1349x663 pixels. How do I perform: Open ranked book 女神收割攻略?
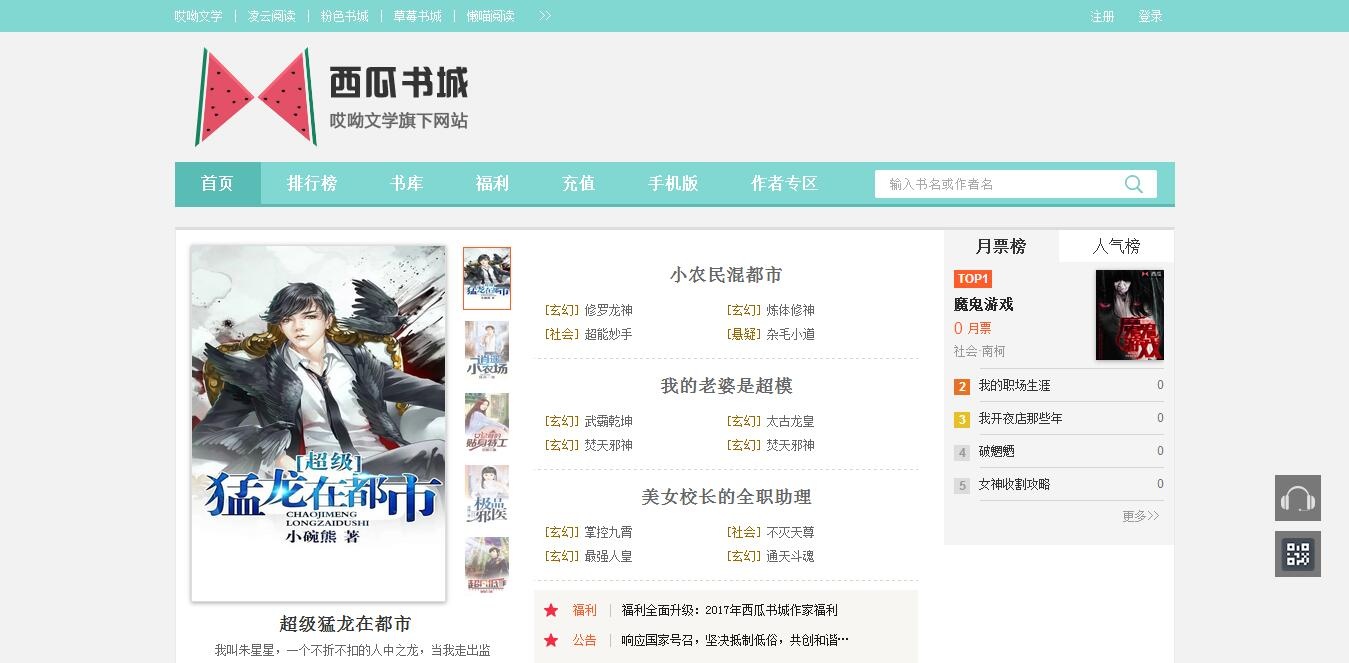[x=1015, y=484]
